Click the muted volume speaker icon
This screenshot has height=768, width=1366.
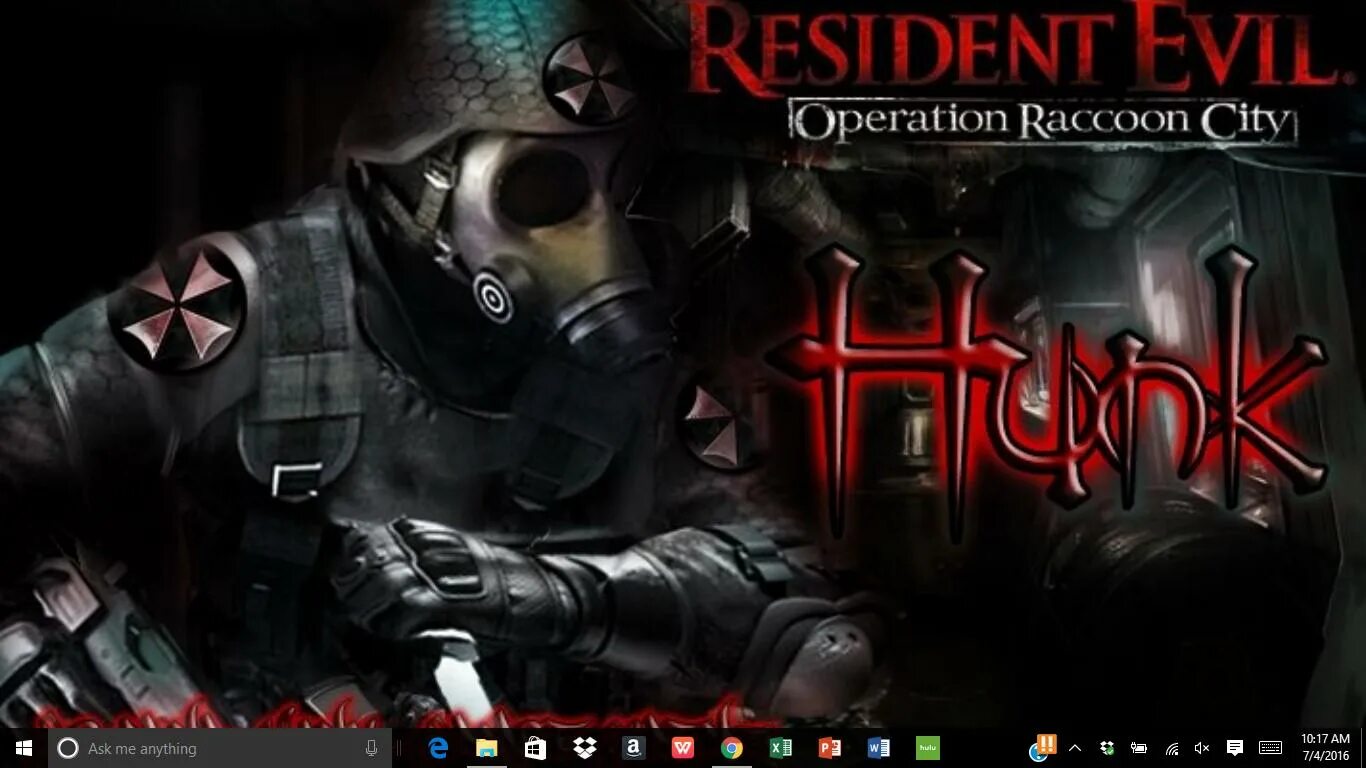[1202, 748]
